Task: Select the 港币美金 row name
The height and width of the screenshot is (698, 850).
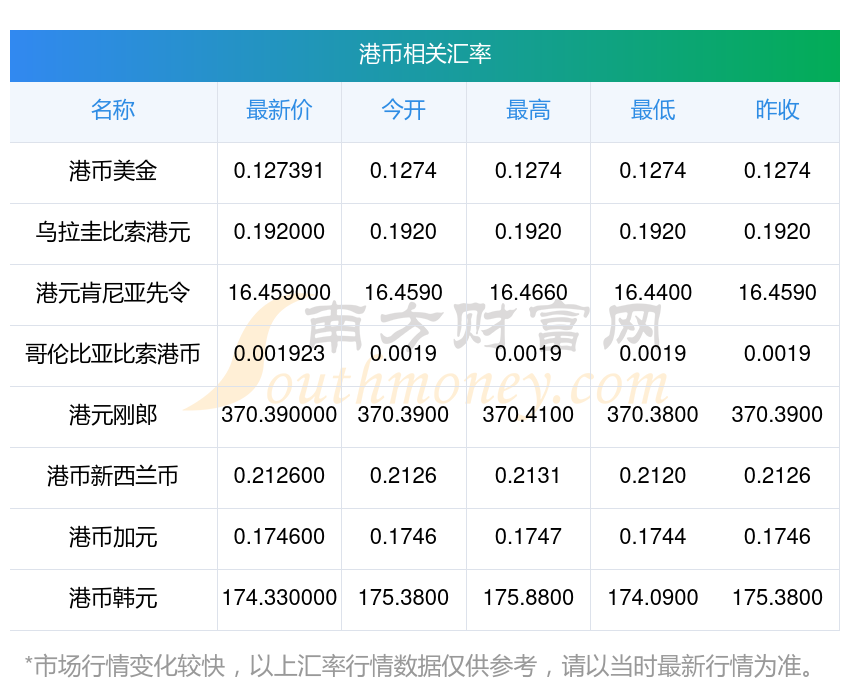Action: (113, 171)
